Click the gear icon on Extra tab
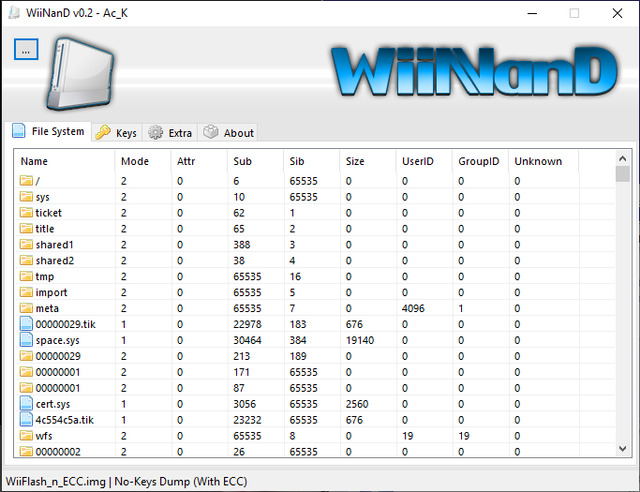This screenshot has width=640, height=492. click(x=156, y=133)
